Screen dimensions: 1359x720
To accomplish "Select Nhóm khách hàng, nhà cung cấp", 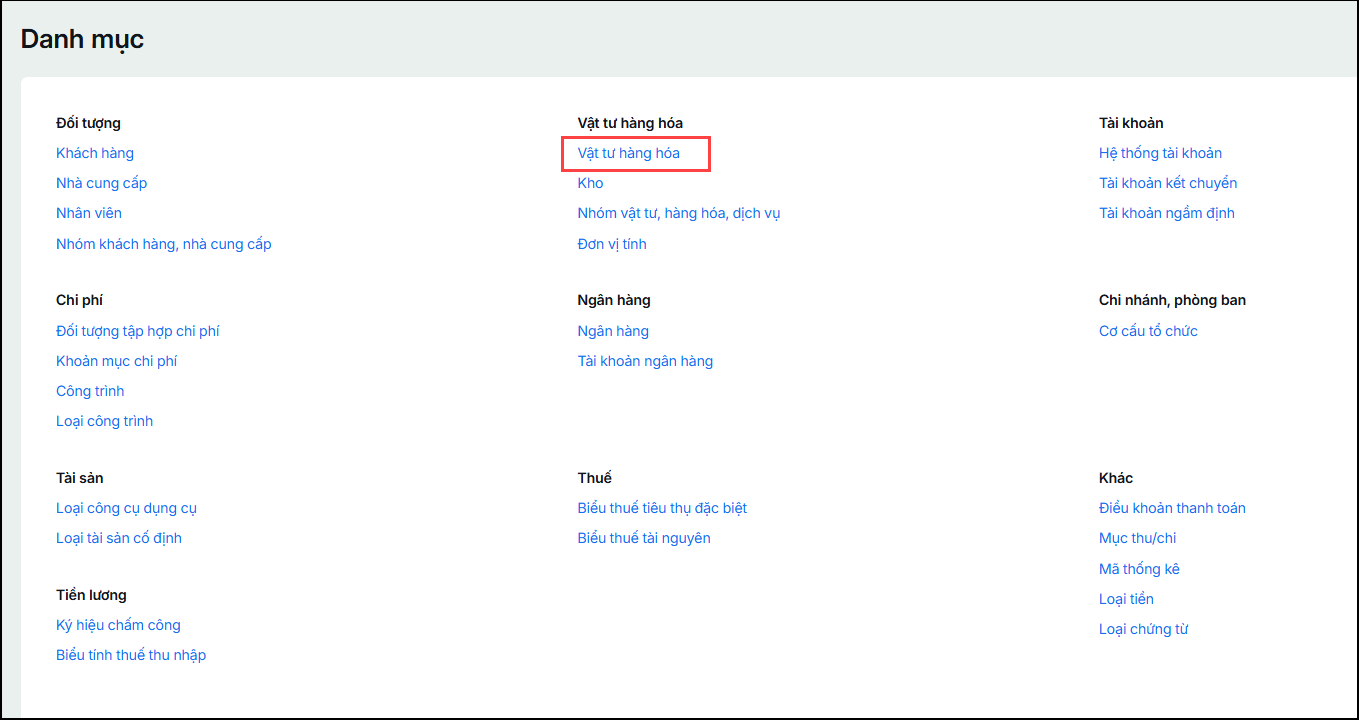I will (164, 244).
